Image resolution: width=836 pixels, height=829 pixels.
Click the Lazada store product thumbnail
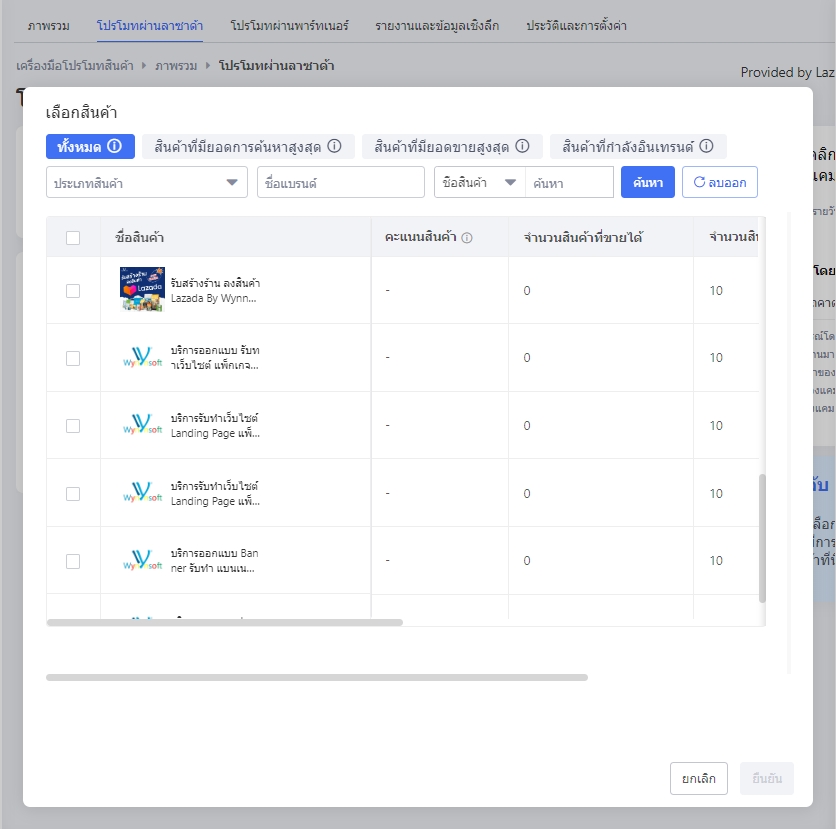142,289
